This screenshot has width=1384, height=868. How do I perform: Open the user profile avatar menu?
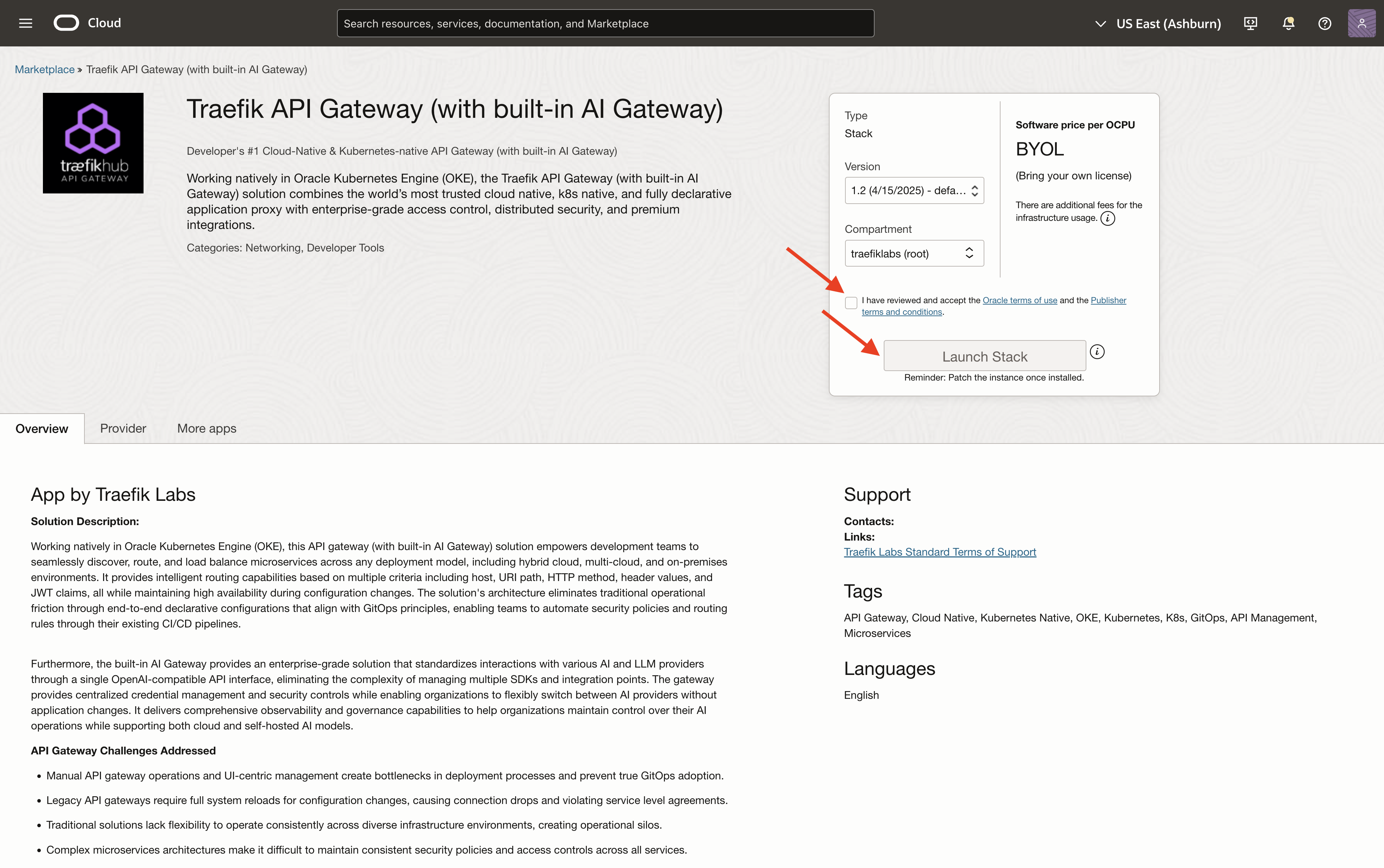(x=1361, y=24)
